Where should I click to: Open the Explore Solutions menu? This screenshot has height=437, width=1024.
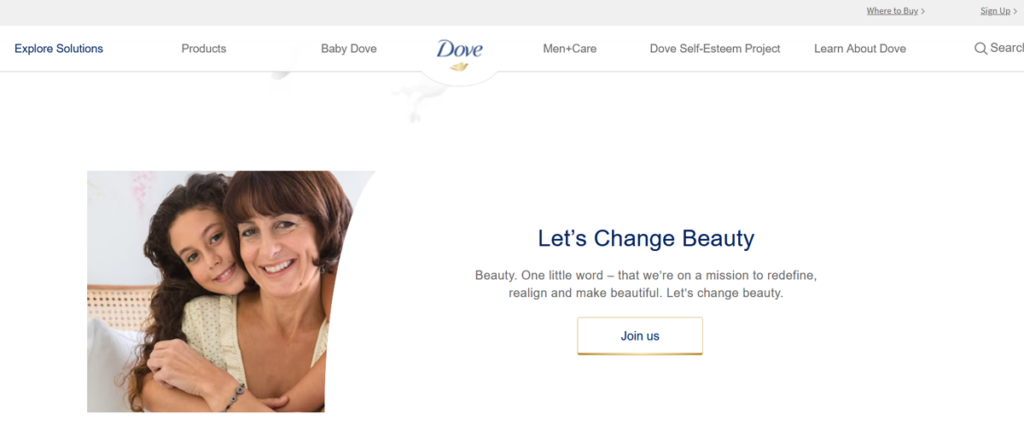point(59,48)
